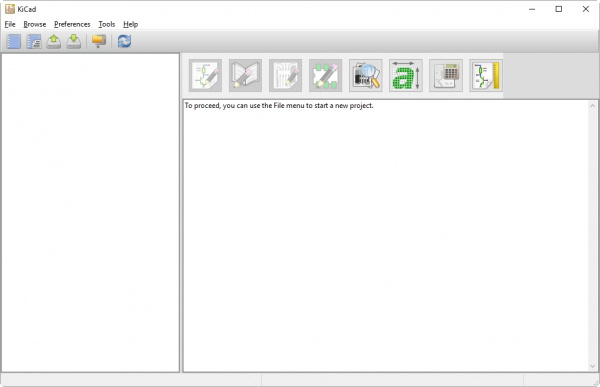Click inside the empty project tree panel

(x=90, y=212)
